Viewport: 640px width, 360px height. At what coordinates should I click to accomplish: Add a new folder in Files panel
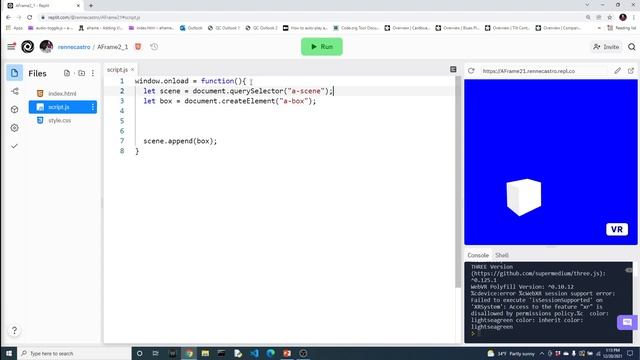coord(82,73)
